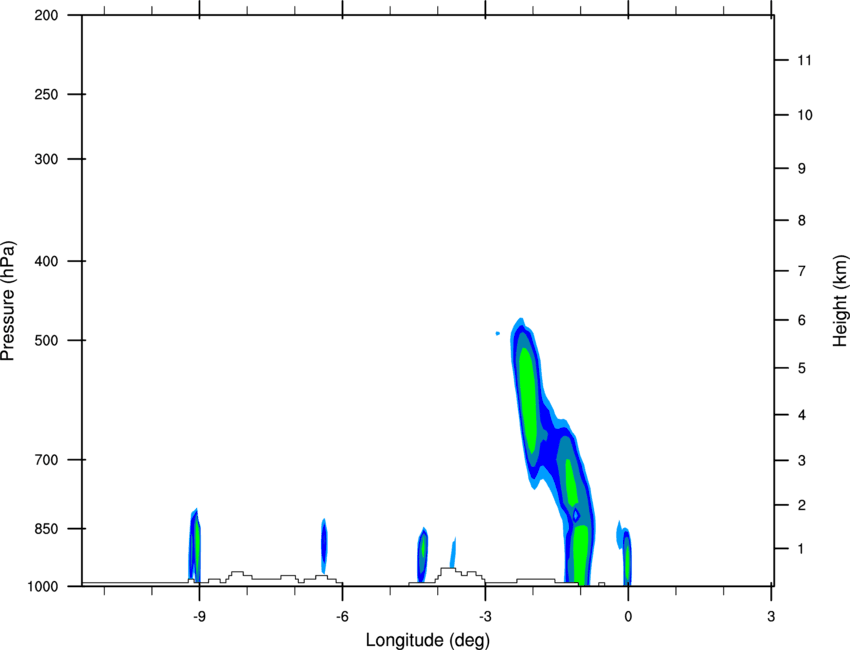Pick the 11 km height label
The height and width of the screenshot is (650, 850).
(805, 60)
